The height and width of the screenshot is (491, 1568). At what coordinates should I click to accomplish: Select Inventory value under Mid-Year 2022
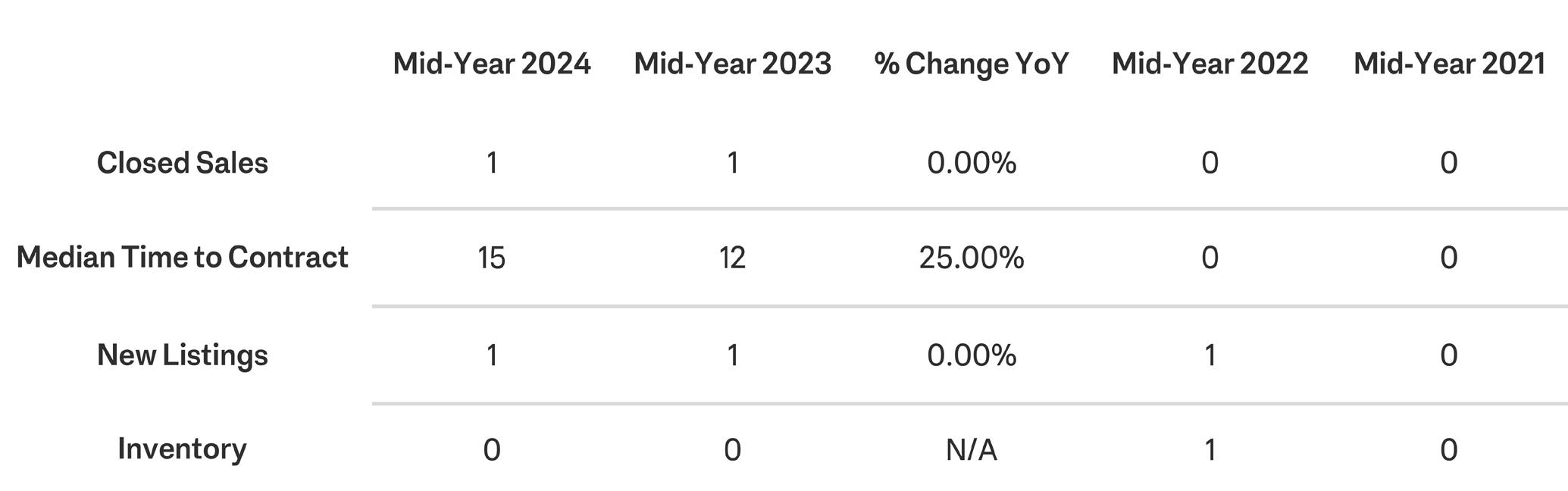click(1210, 450)
